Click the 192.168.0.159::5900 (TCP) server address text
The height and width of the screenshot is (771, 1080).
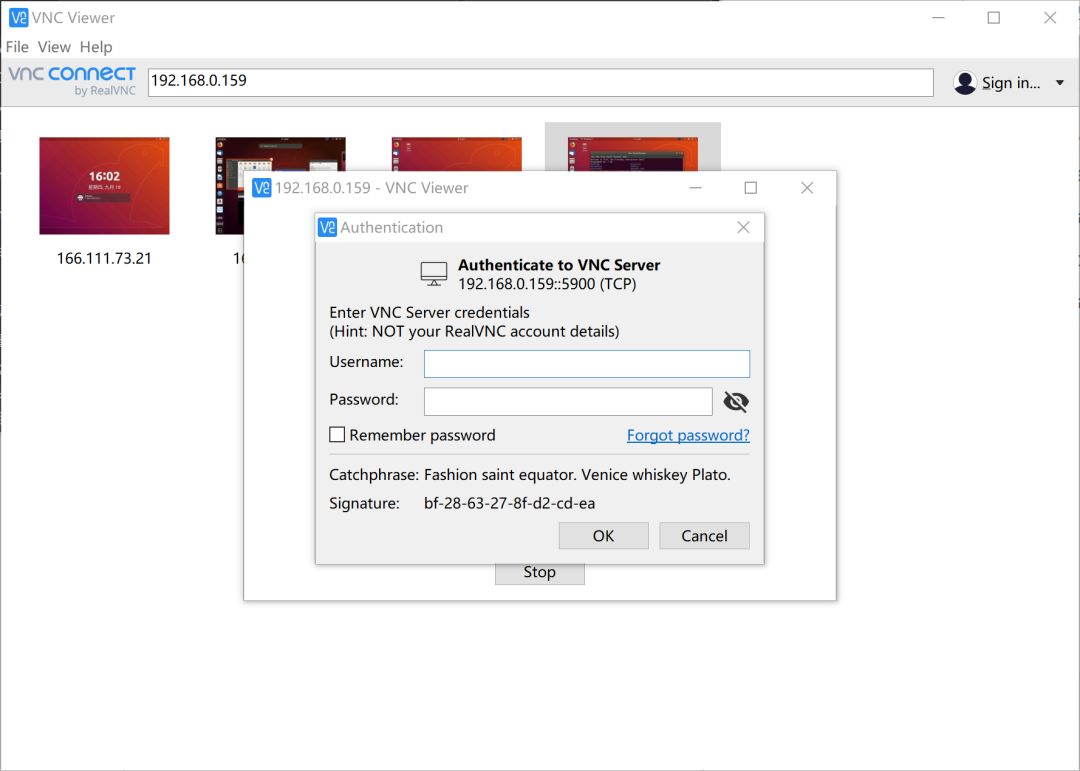[547, 284]
